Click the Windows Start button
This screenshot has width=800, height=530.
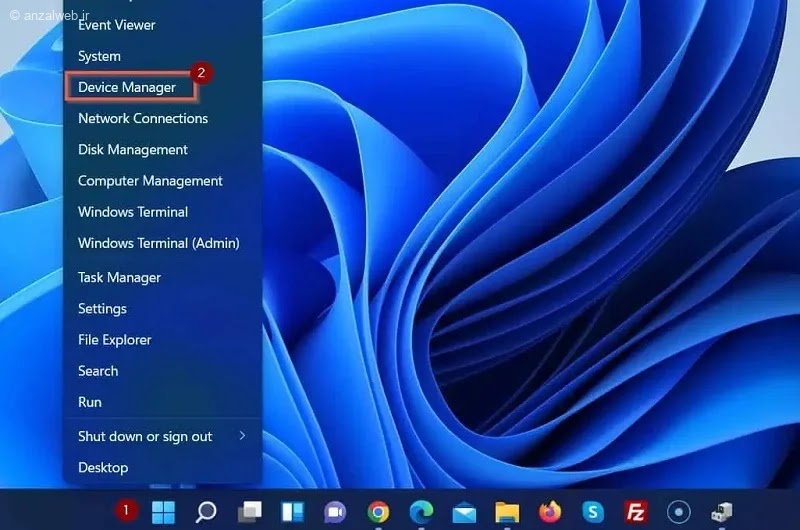click(x=163, y=512)
